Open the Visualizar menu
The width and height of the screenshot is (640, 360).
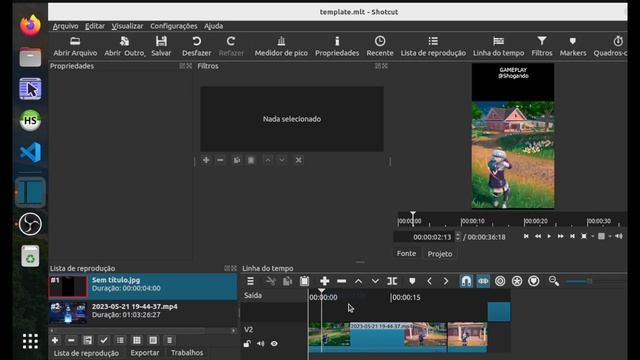pyautogui.click(x=127, y=26)
